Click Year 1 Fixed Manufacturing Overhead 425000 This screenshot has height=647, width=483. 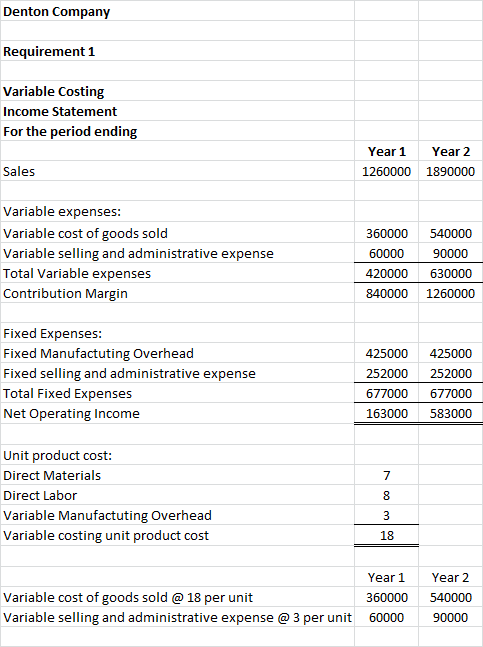(386, 353)
